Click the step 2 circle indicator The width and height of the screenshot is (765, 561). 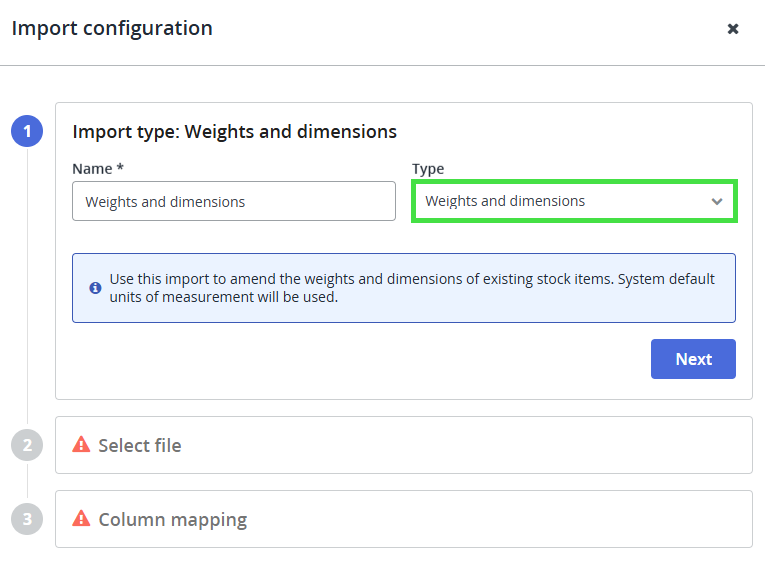tap(27, 445)
